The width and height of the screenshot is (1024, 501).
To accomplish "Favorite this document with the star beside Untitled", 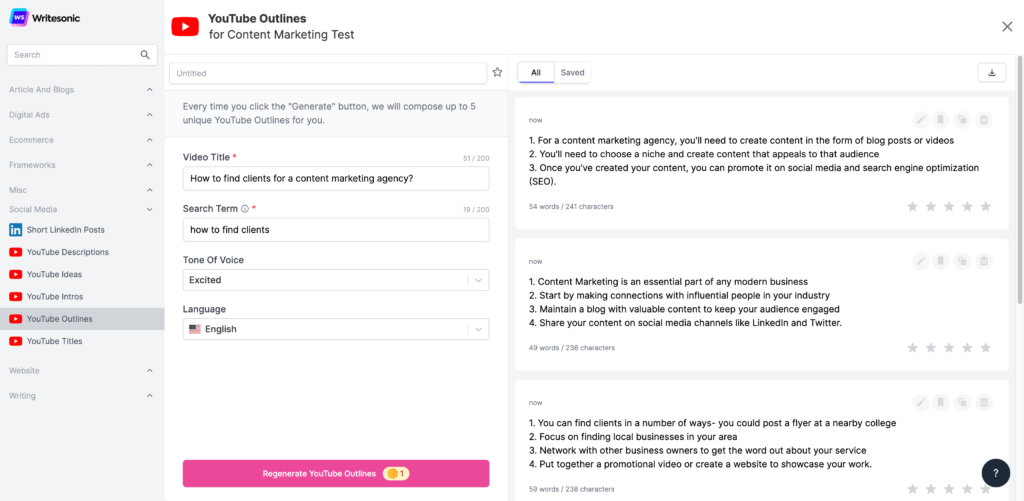I will tap(498, 73).
